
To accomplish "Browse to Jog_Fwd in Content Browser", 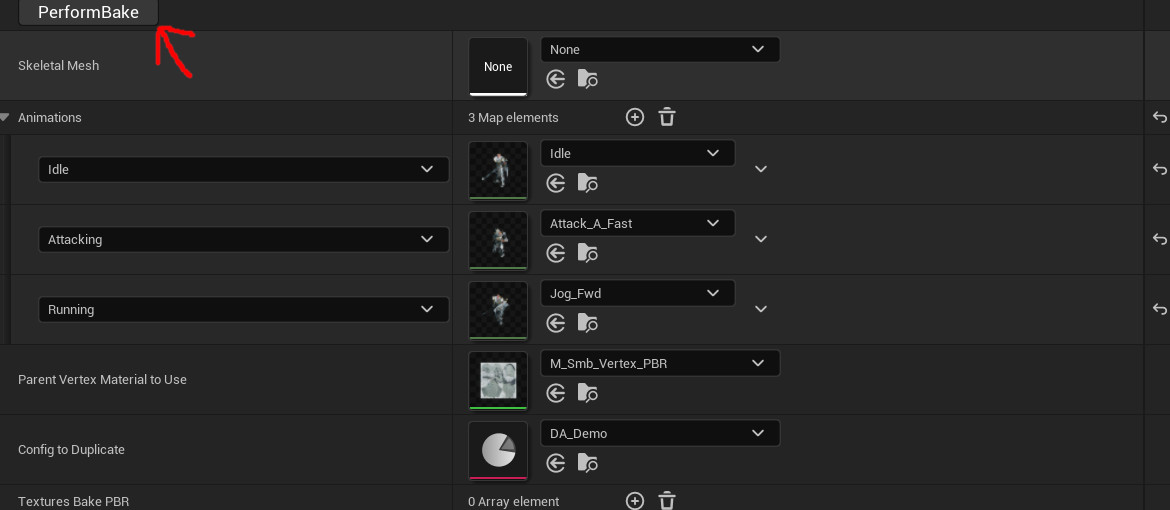I will point(587,323).
